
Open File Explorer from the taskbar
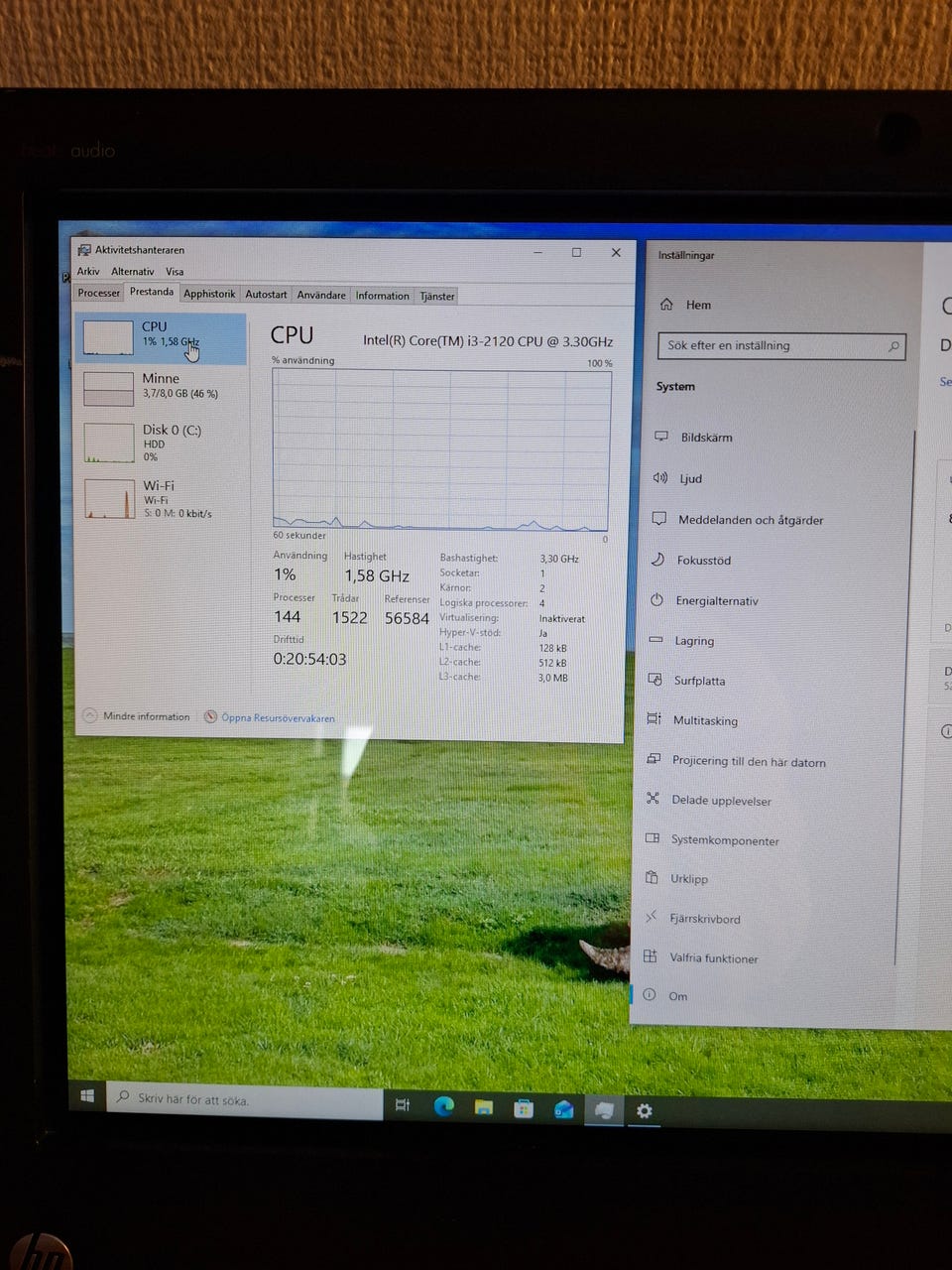(483, 1107)
